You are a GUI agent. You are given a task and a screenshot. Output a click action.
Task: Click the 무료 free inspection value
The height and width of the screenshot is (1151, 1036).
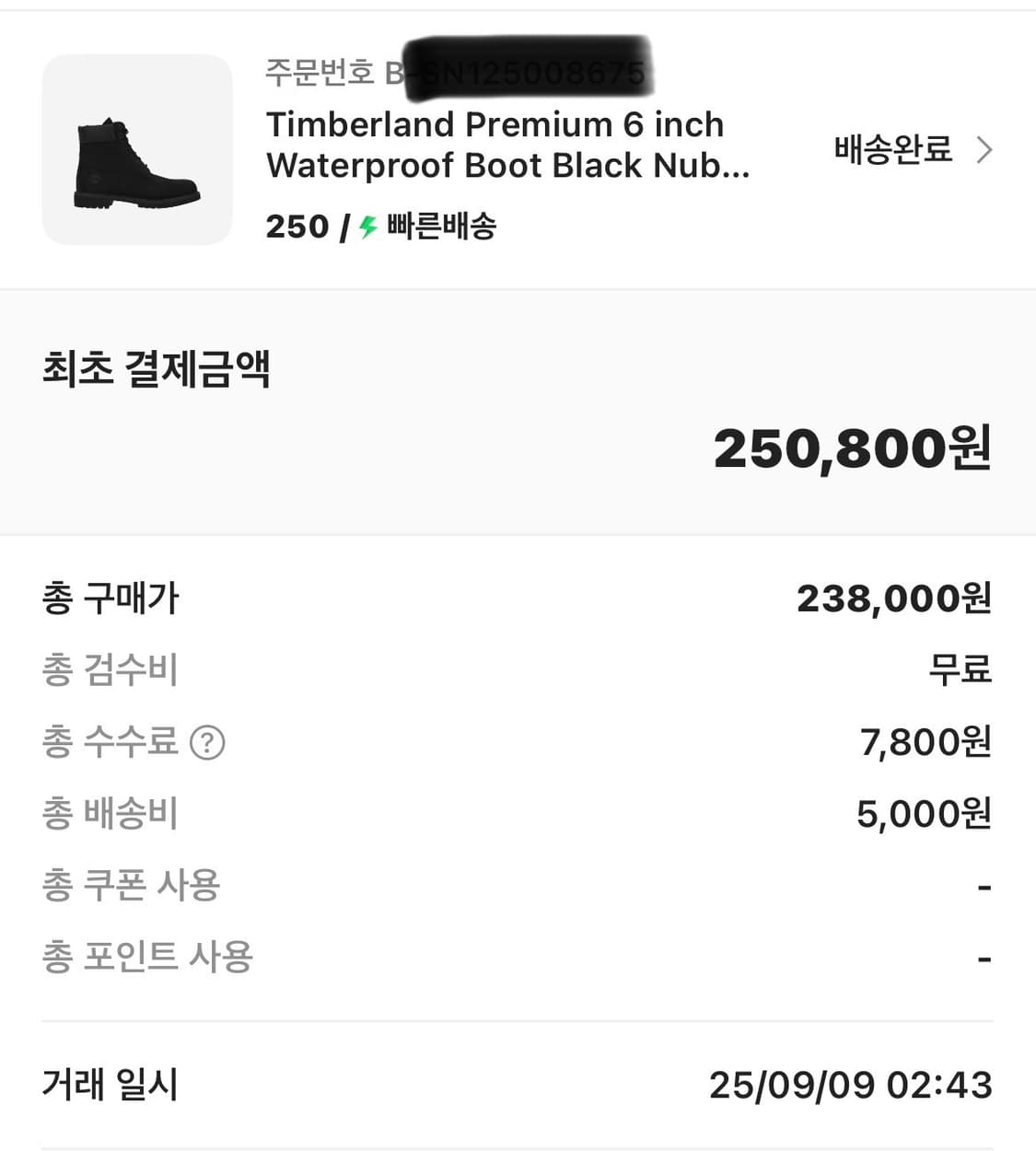[x=960, y=669]
